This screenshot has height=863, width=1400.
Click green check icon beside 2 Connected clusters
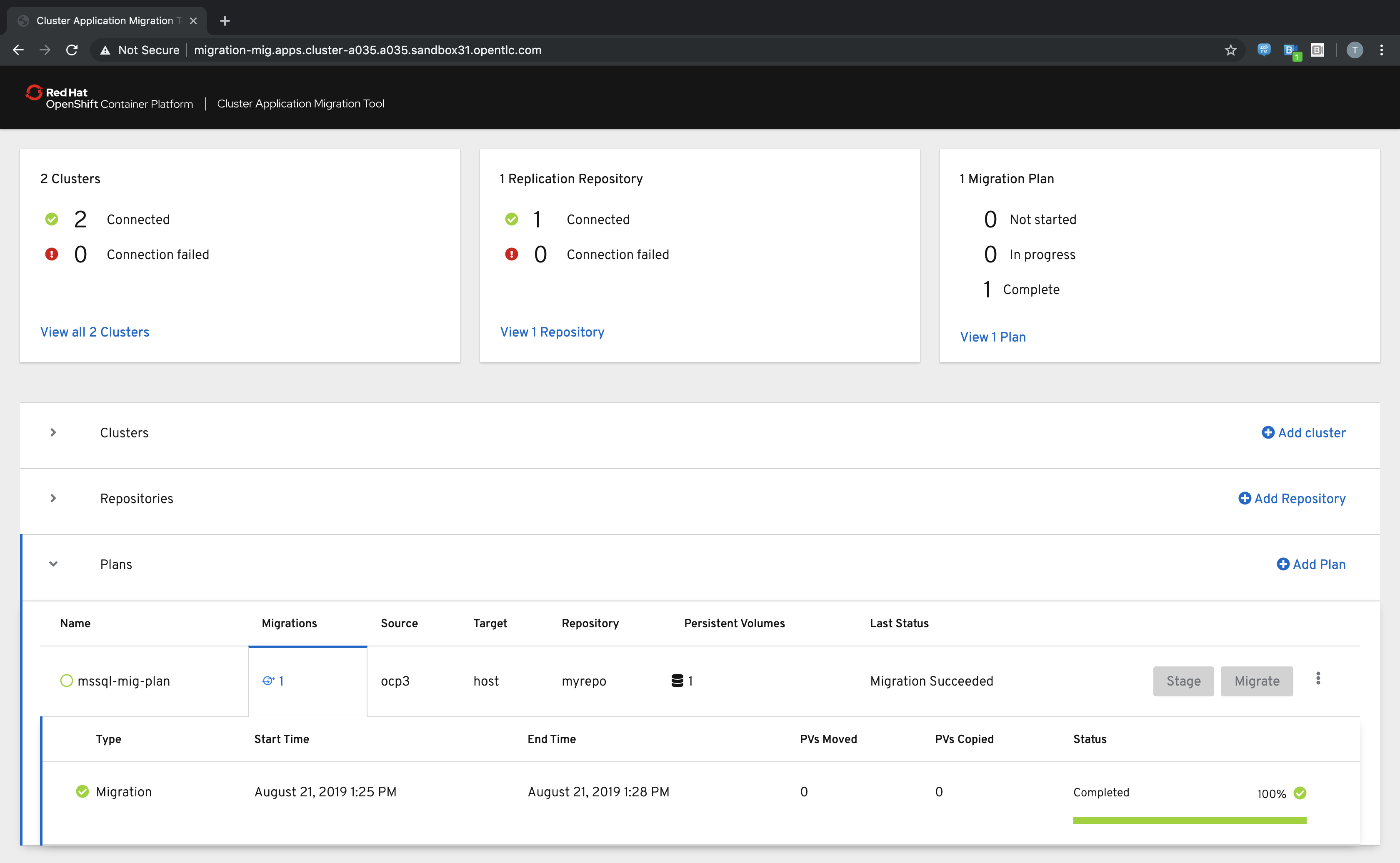tap(51, 219)
